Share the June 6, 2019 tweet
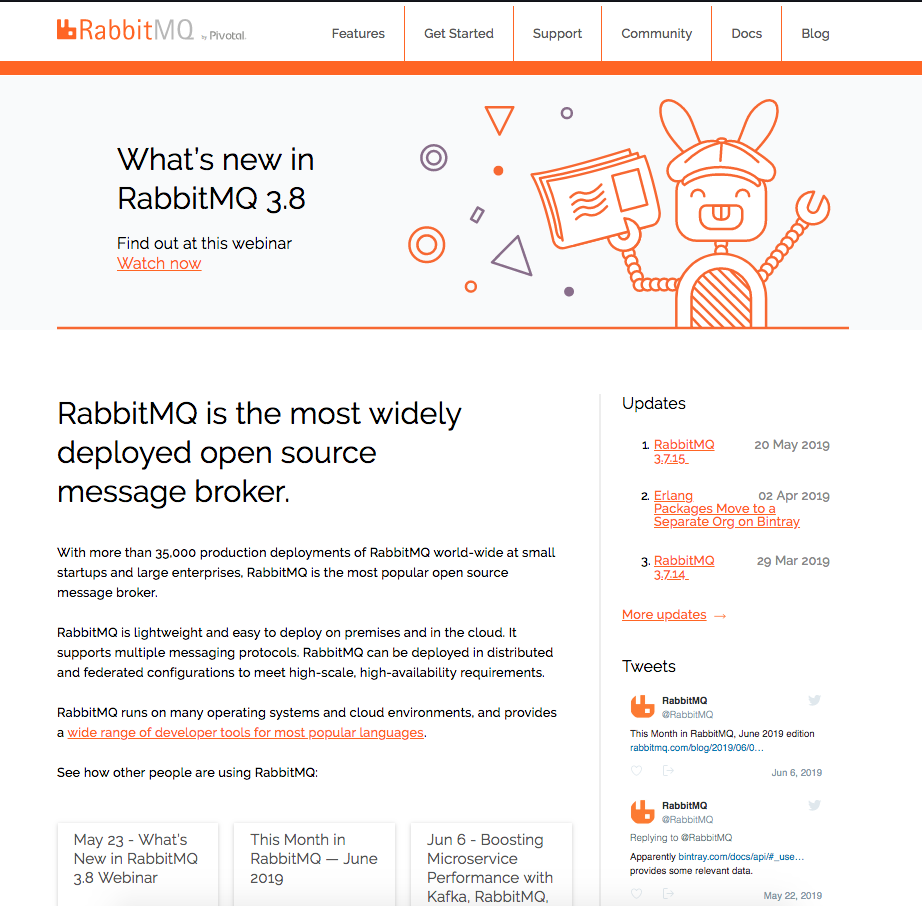The height and width of the screenshot is (906, 922). pos(668,771)
